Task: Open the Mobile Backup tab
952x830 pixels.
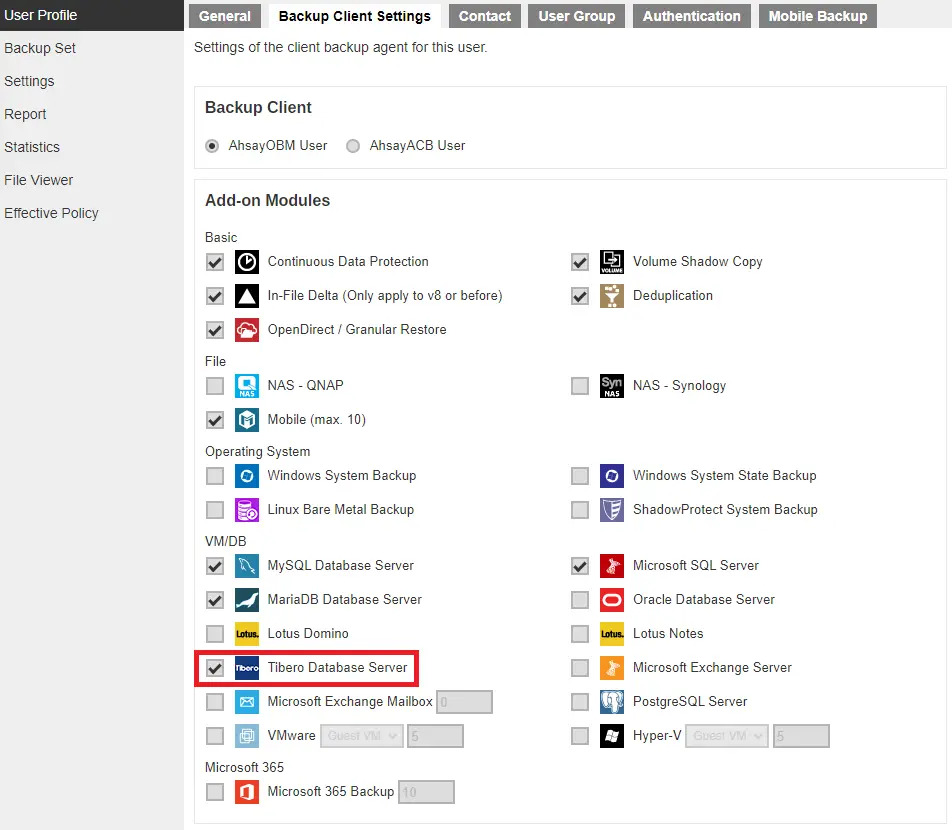Action: point(817,16)
